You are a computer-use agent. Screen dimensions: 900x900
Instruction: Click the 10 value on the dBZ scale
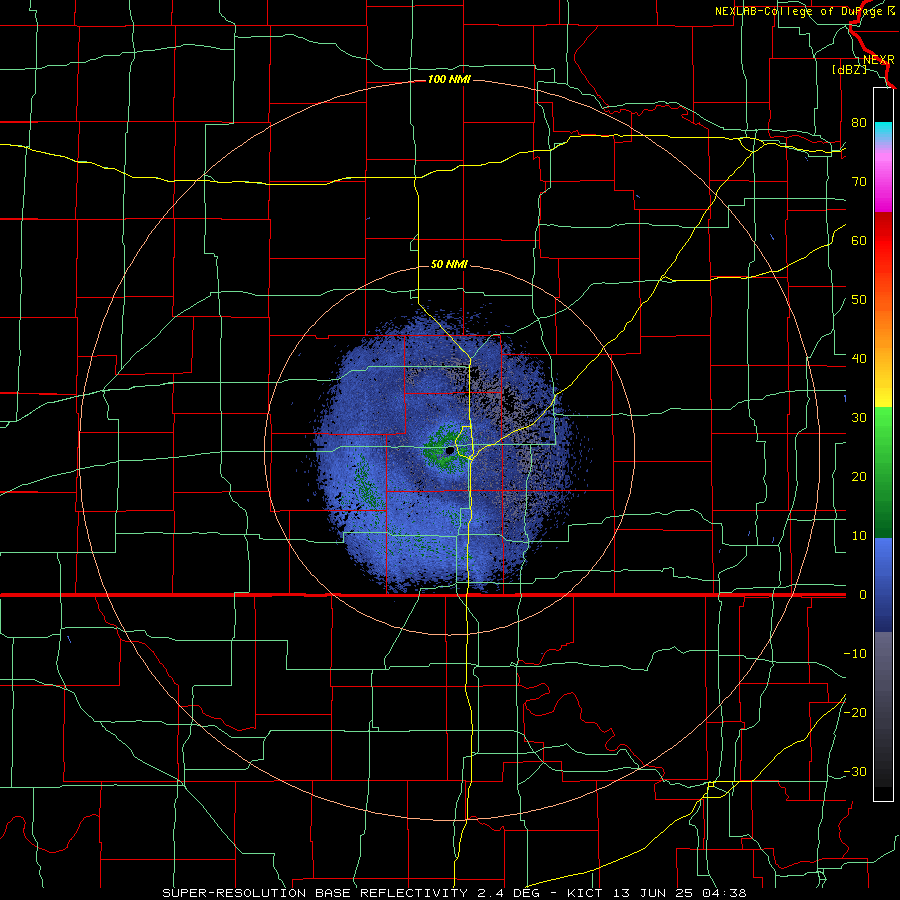(859, 536)
